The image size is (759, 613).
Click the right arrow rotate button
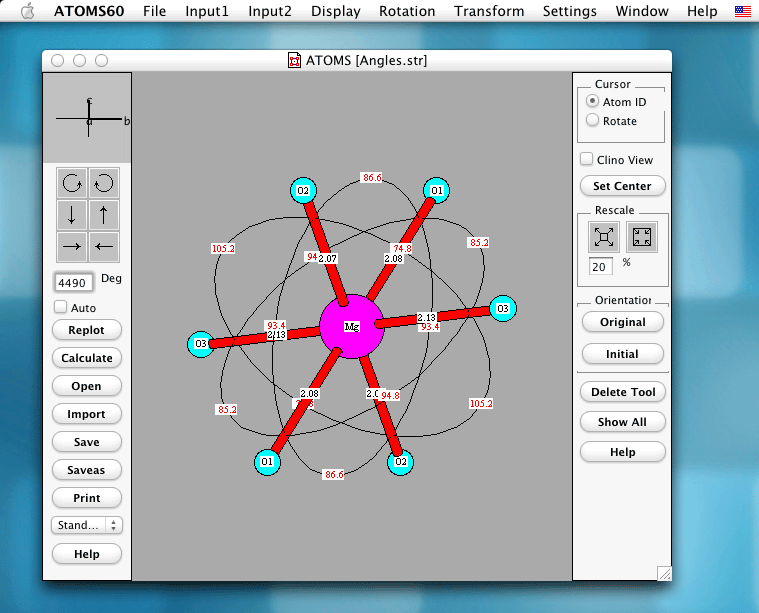coord(72,245)
